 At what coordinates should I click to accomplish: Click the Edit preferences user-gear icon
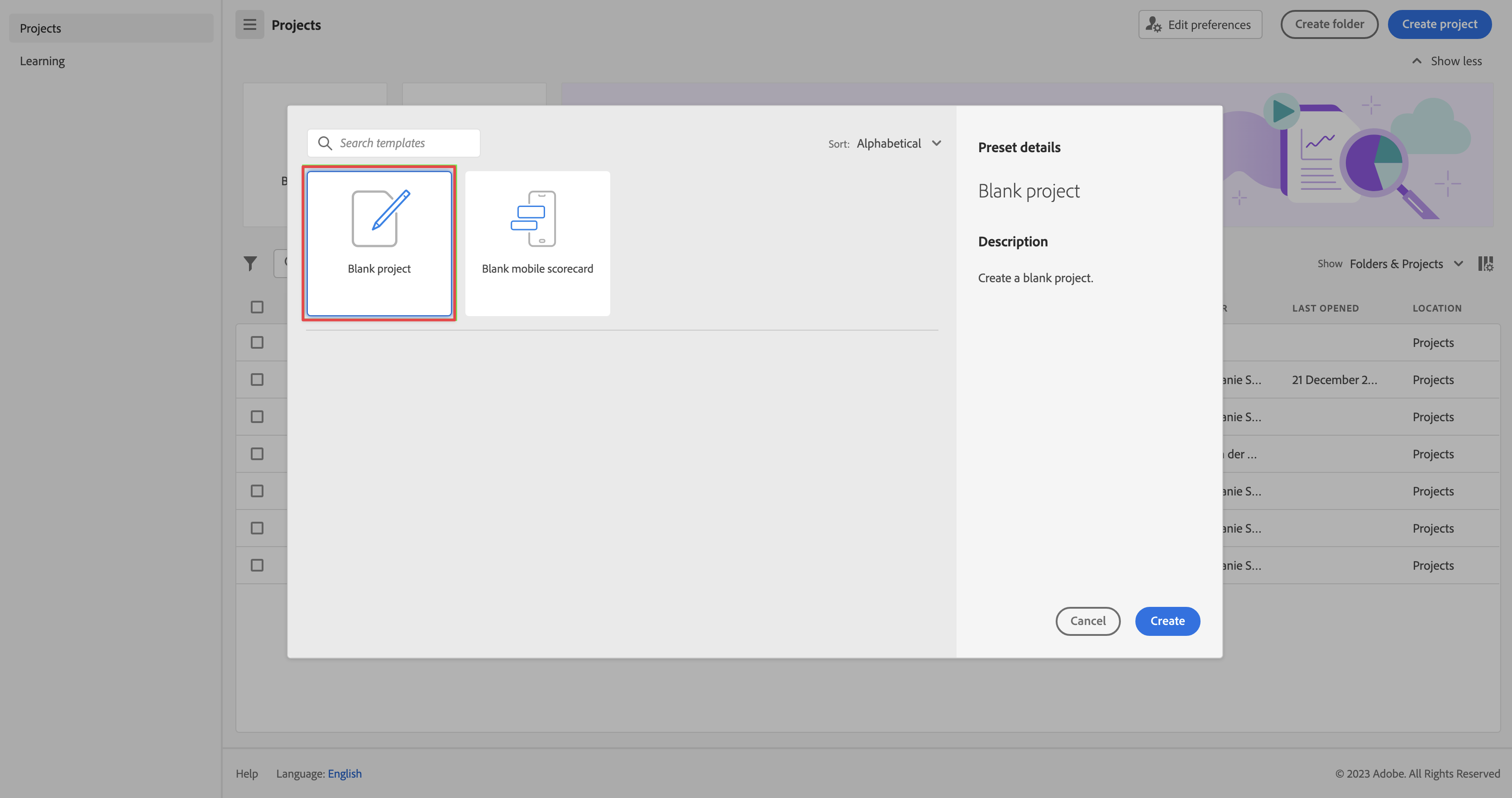point(1153,24)
